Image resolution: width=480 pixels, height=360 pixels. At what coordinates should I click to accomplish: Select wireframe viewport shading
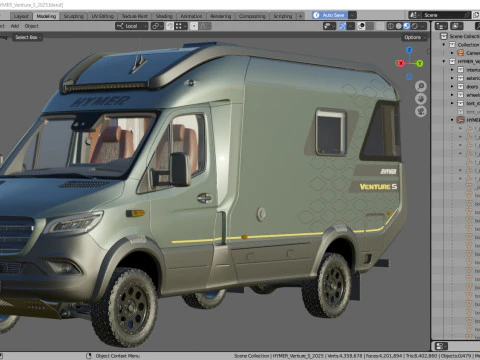point(390,26)
